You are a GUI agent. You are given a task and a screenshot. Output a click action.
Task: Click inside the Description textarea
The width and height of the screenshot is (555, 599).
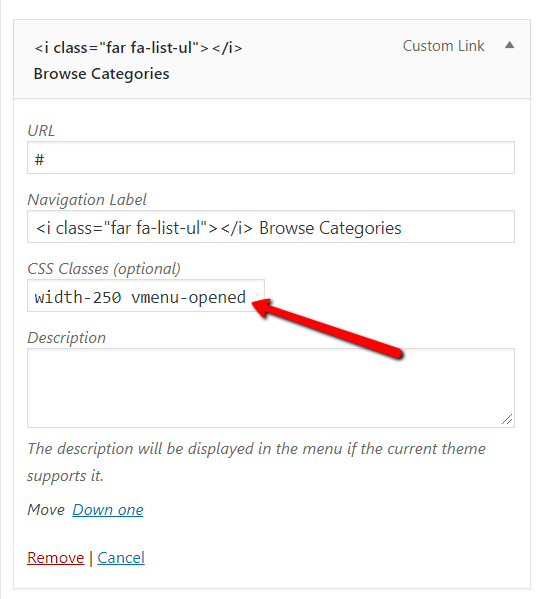click(x=271, y=388)
